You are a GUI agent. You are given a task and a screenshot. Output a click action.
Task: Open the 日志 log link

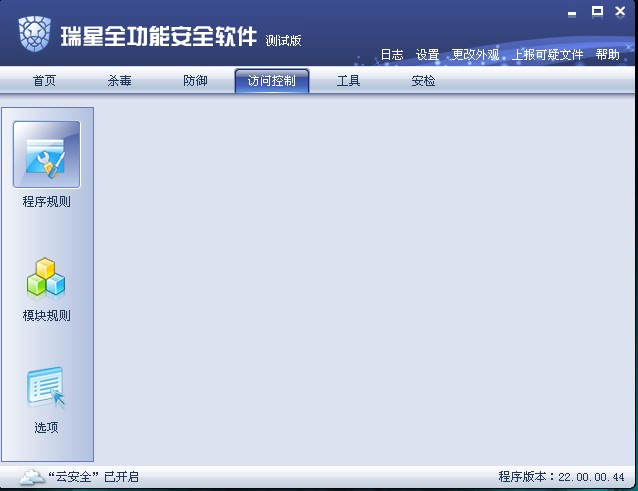tap(392, 55)
